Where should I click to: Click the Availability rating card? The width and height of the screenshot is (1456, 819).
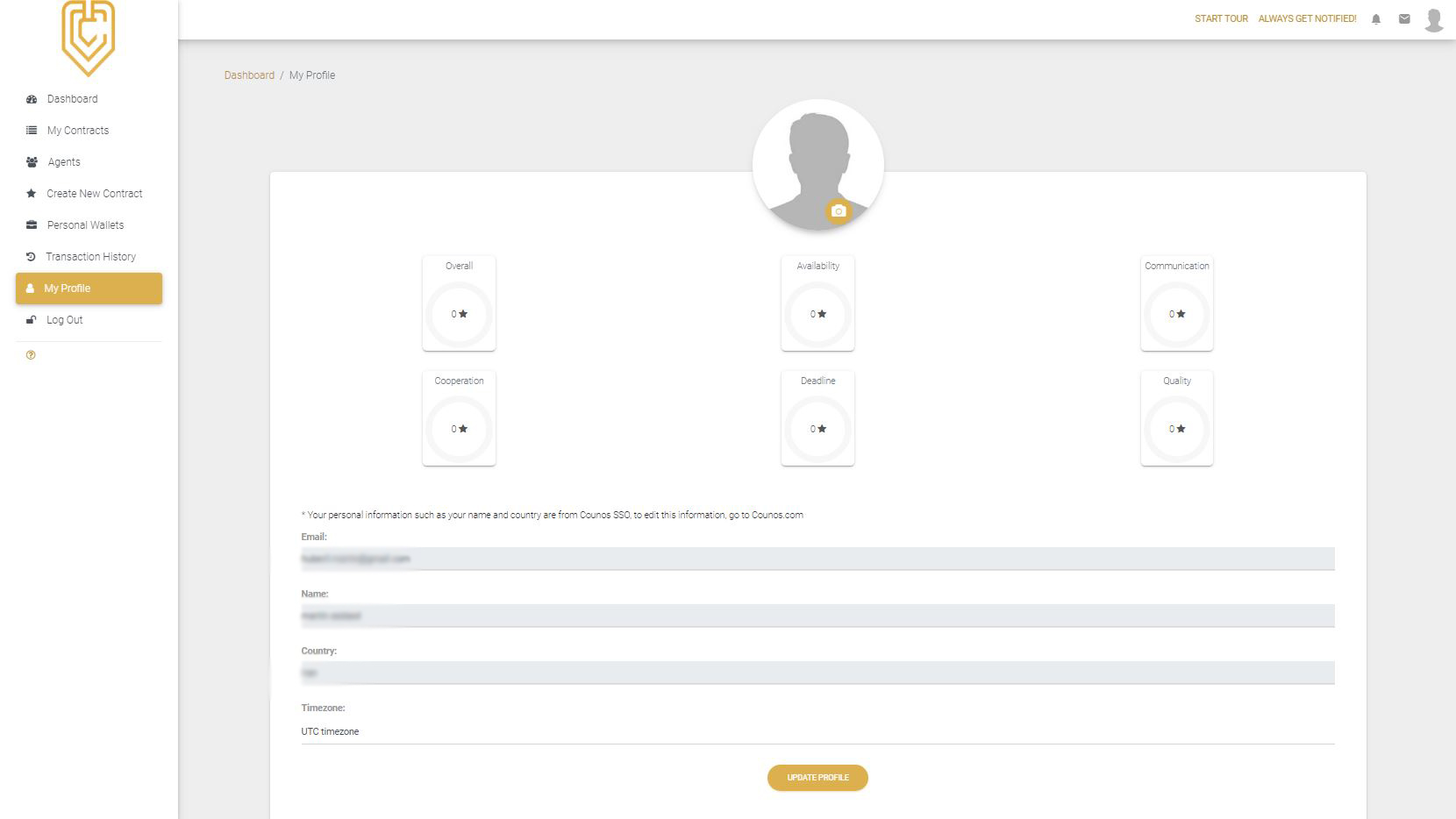click(817, 303)
